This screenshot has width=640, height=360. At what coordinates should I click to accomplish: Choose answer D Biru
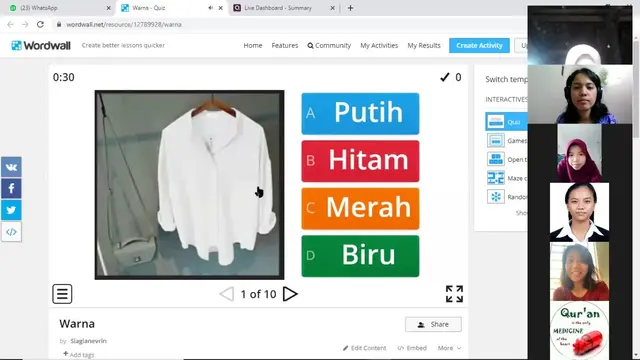[x=360, y=256]
